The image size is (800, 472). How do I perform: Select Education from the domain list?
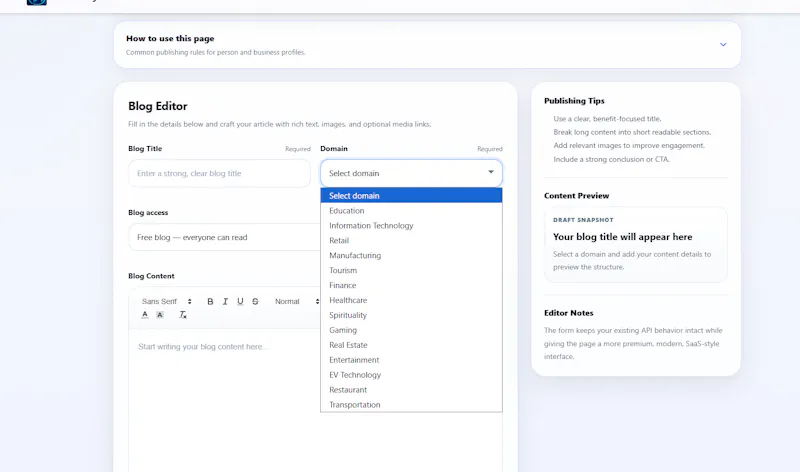tap(411, 211)
